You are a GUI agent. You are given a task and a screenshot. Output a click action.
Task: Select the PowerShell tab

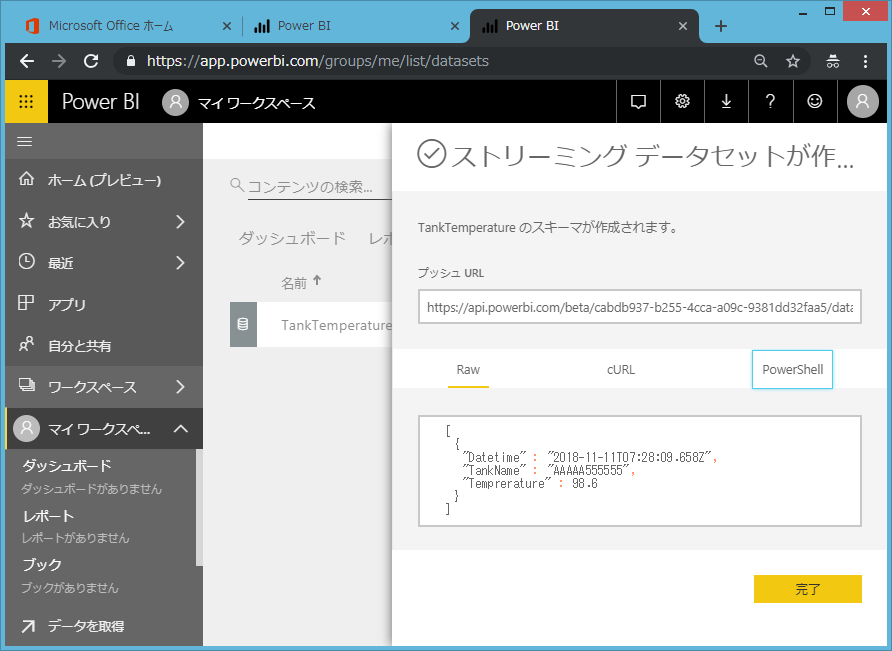(792, 369)
